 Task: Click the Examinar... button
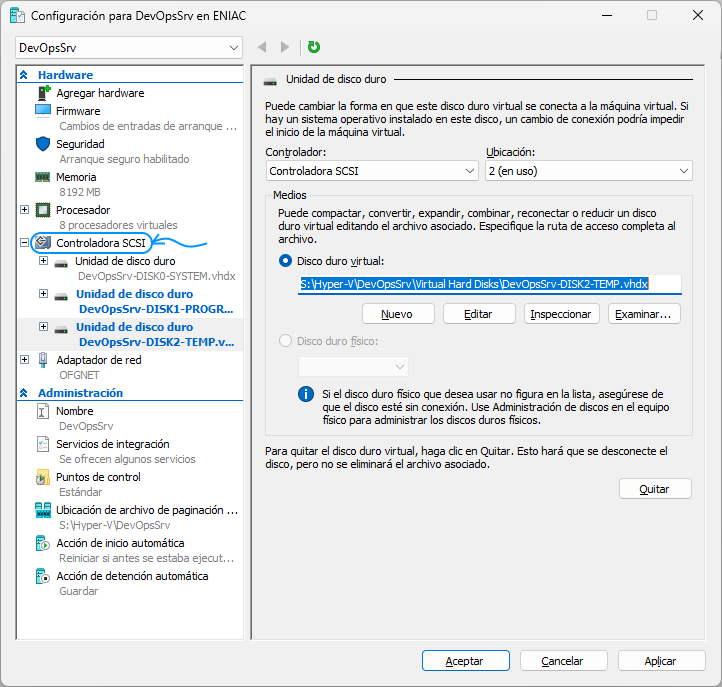[x=644, y=314]
